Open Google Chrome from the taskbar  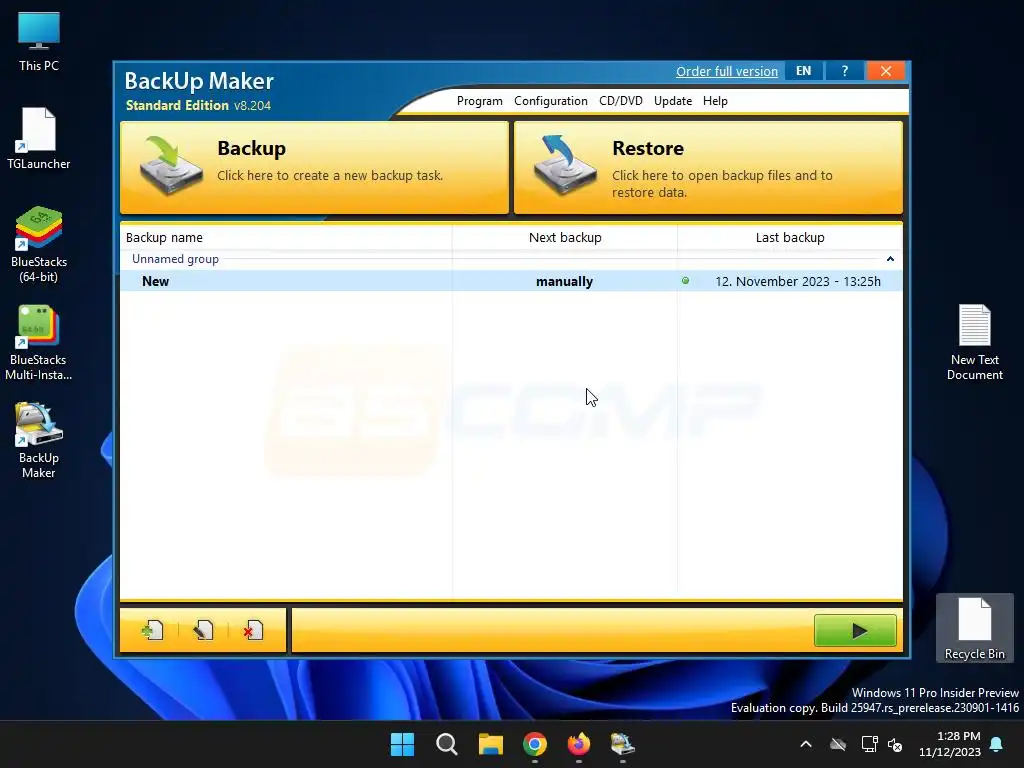[535, 744]
